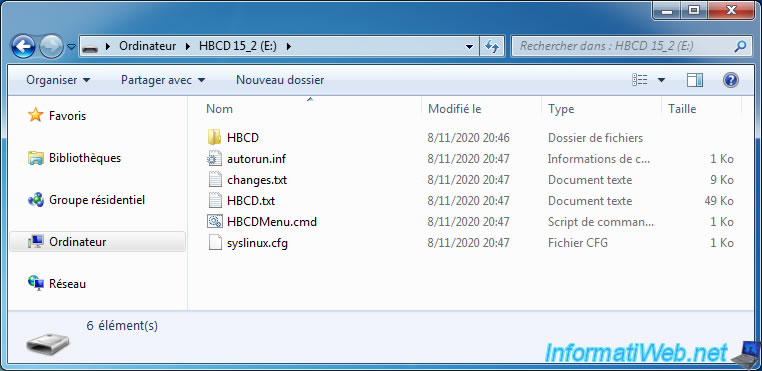Click the Bibliothèques folder icon

[x=35, y=158]
